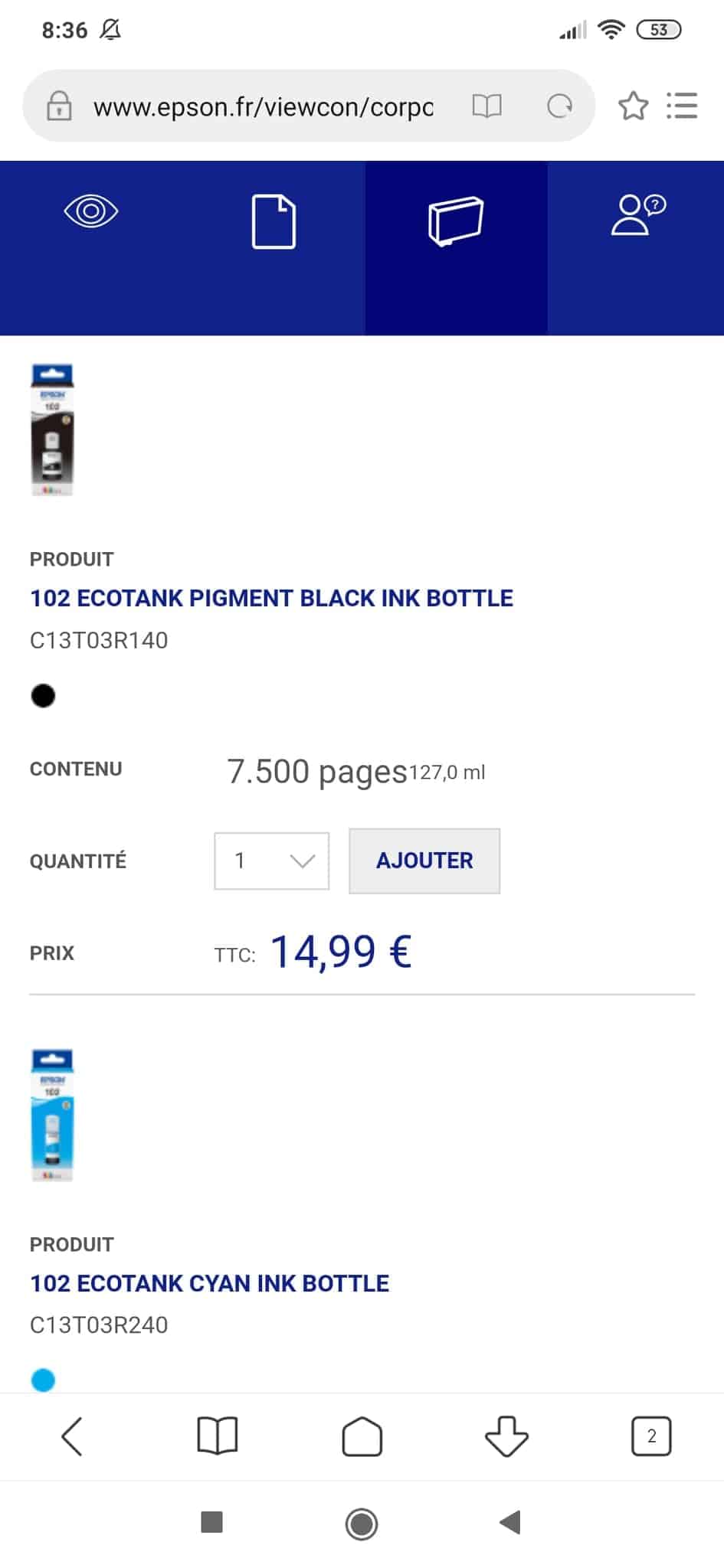Open the document page icon tab

coord(274,222)
